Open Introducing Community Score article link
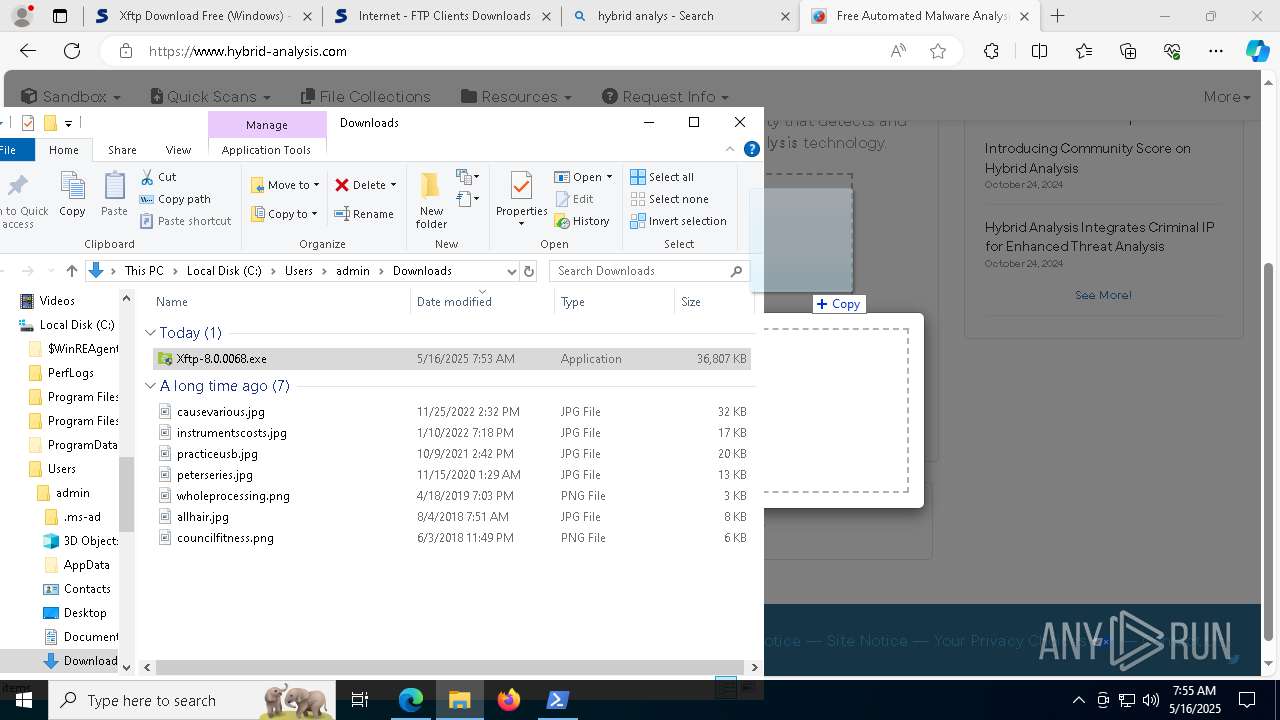The width and height of the screenshot is (1280, 720). (1088, 158)
